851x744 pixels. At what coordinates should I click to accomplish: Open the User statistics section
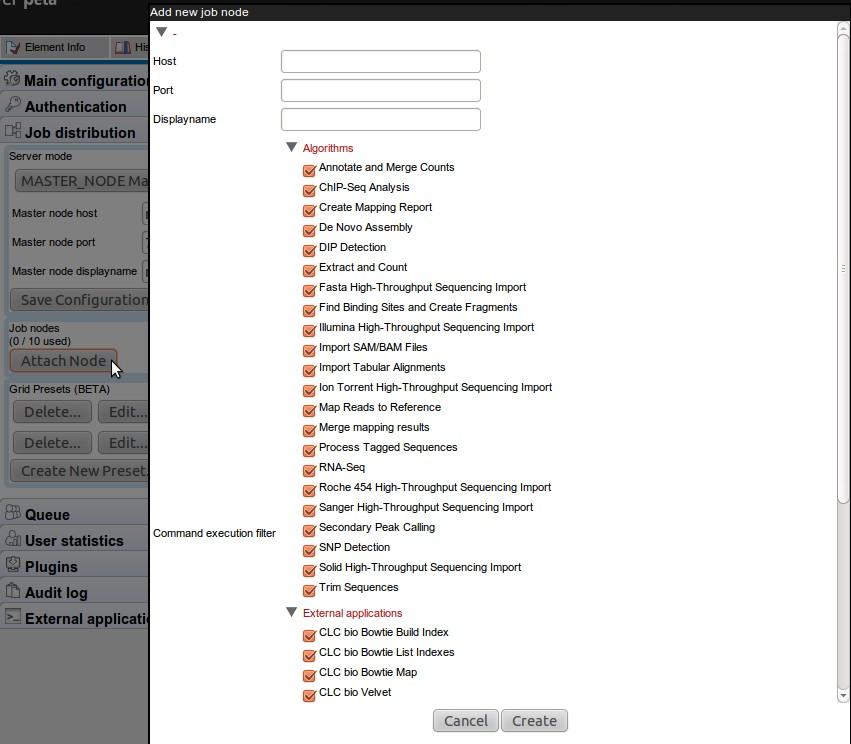point(74,540)
